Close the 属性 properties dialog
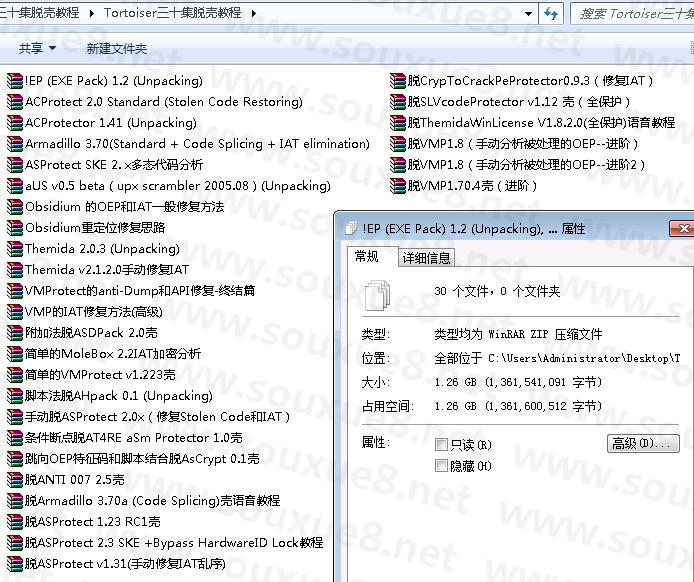This screenshot has width=694, height=582. (683, 228)
